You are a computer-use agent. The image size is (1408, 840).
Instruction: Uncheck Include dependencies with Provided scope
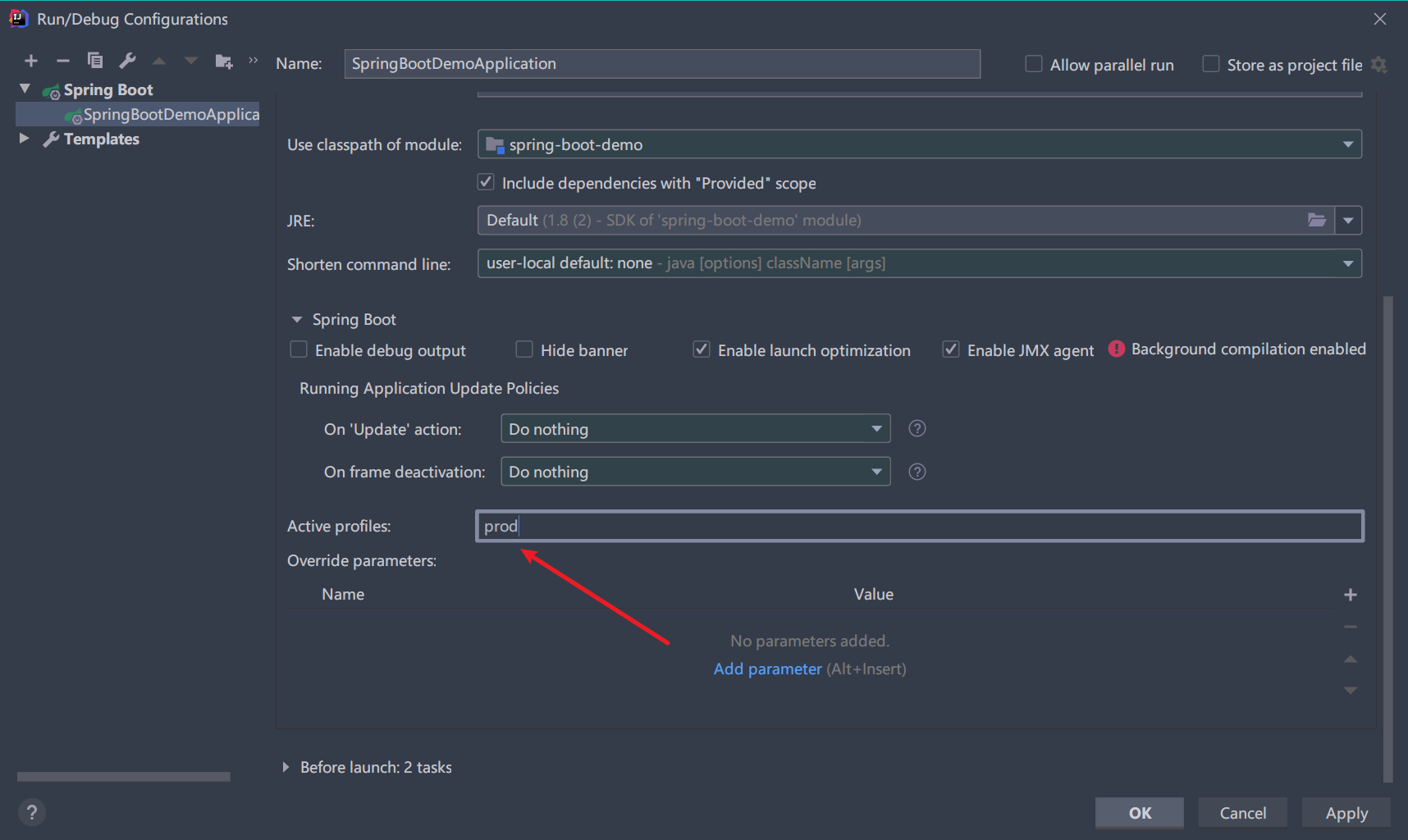pyautogui.click(x=486, y=182)
